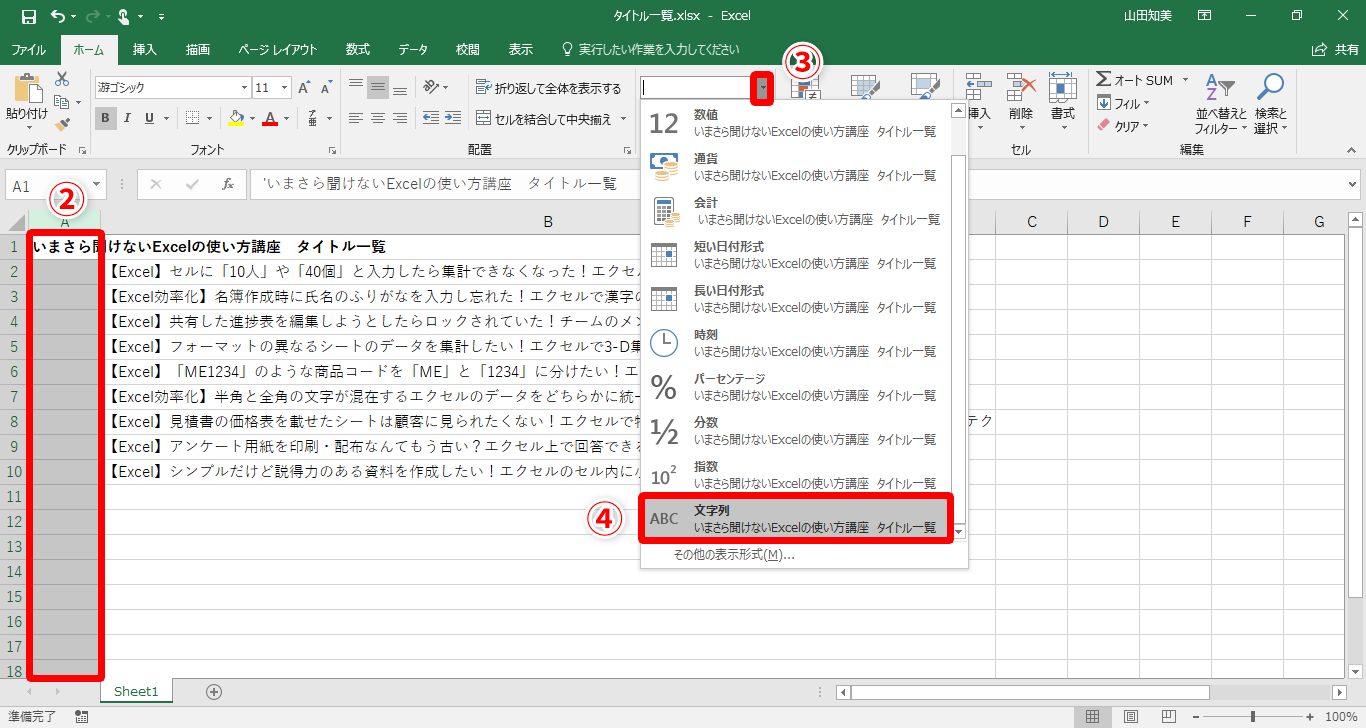Click the 実行したい作業を入力してください search box
The image size is (1366, 728).
pos(650,49)
